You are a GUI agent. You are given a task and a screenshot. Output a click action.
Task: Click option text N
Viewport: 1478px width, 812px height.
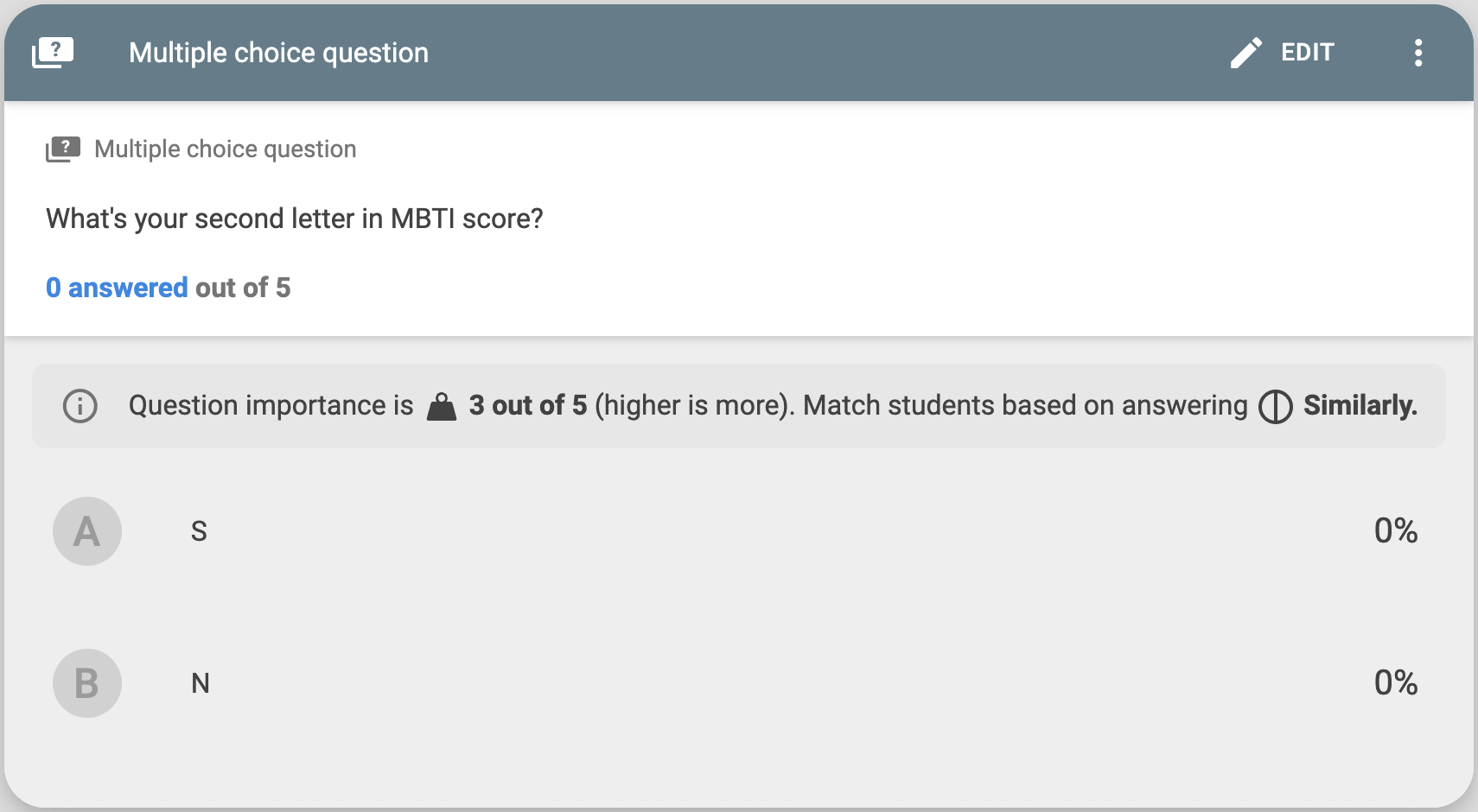[x=201, y=683]
